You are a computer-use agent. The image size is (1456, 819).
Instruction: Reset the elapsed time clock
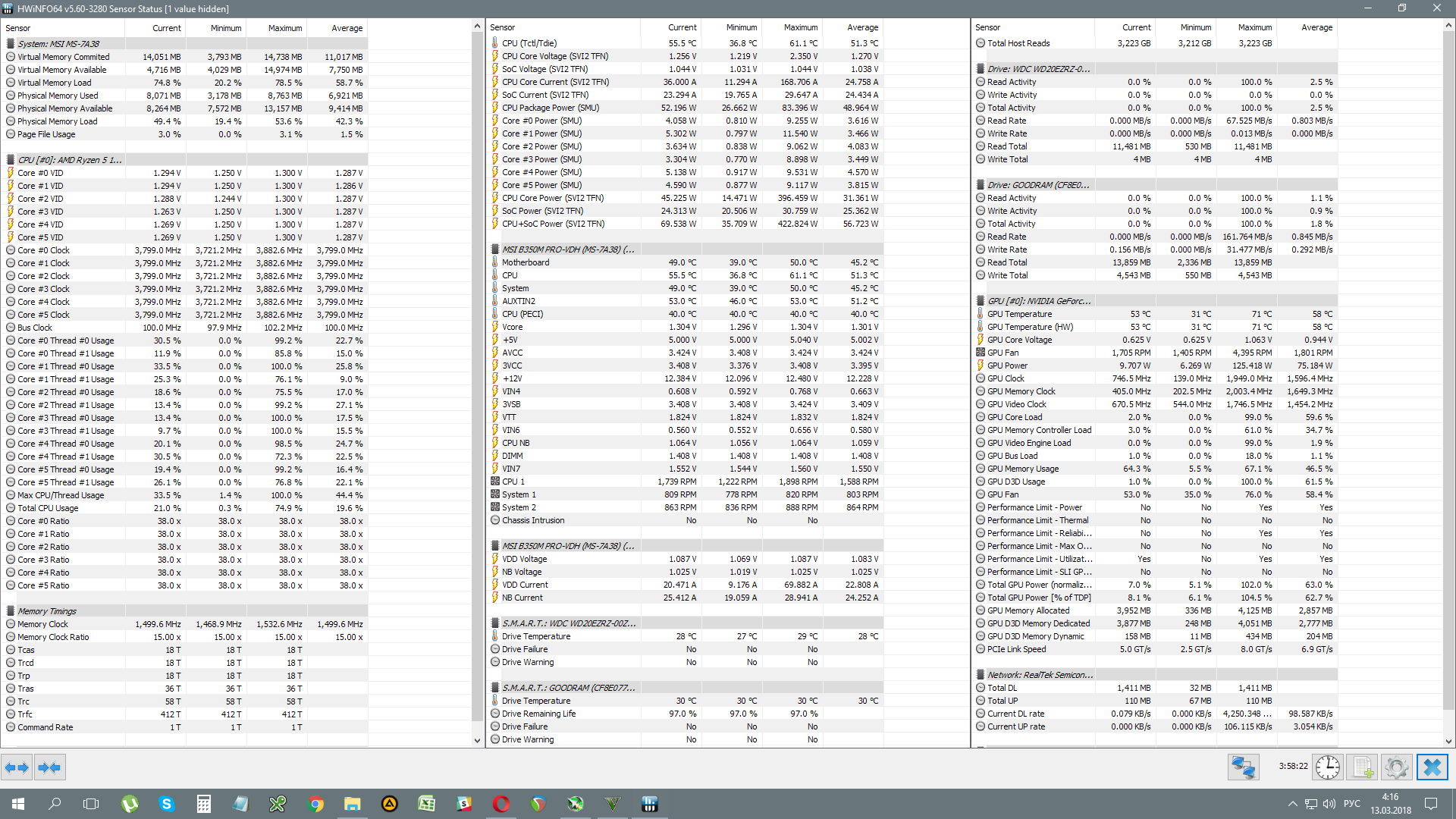[x=1327, y=767]
